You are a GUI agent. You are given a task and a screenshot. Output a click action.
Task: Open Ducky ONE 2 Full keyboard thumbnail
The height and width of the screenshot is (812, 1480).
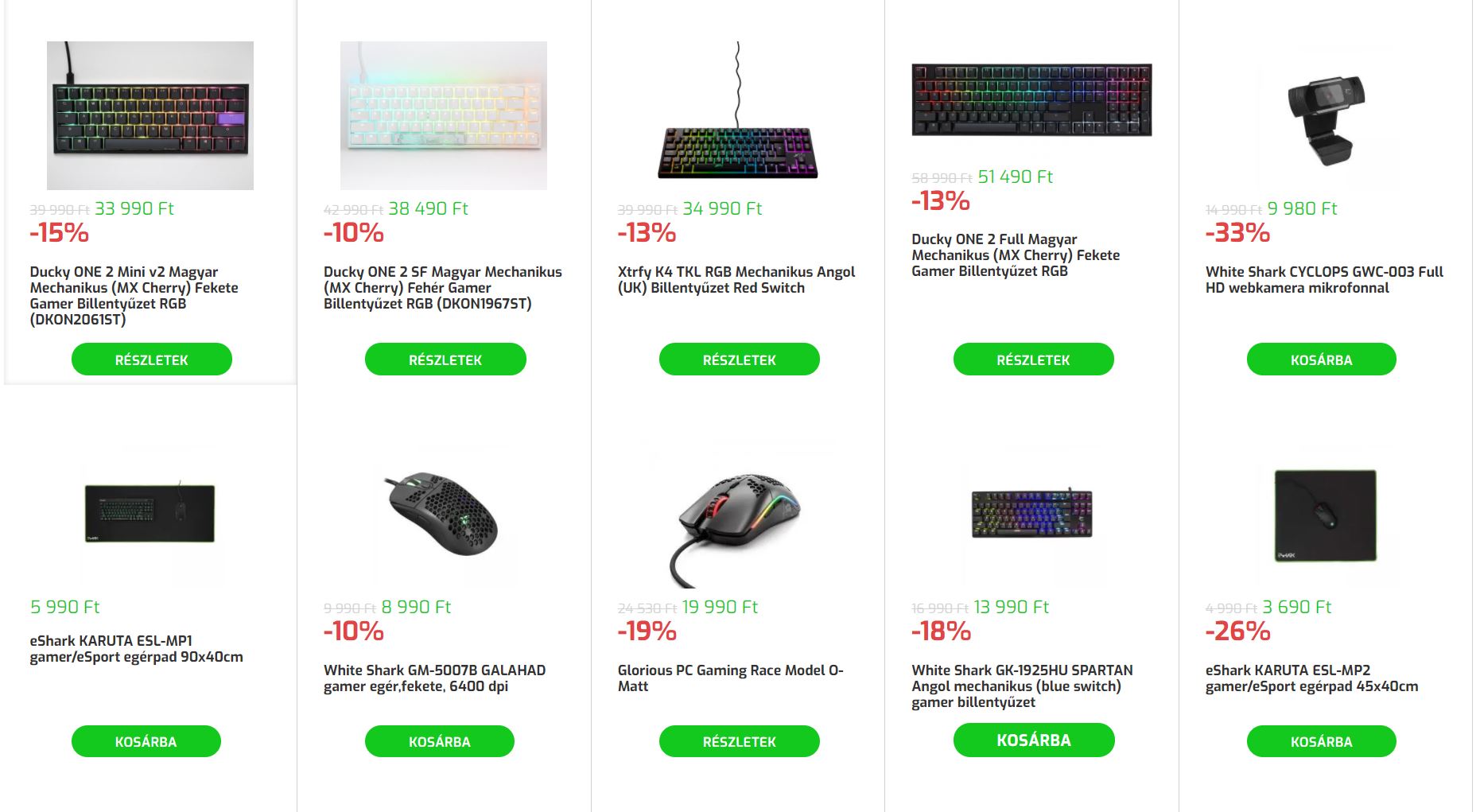coord(1031,99)
